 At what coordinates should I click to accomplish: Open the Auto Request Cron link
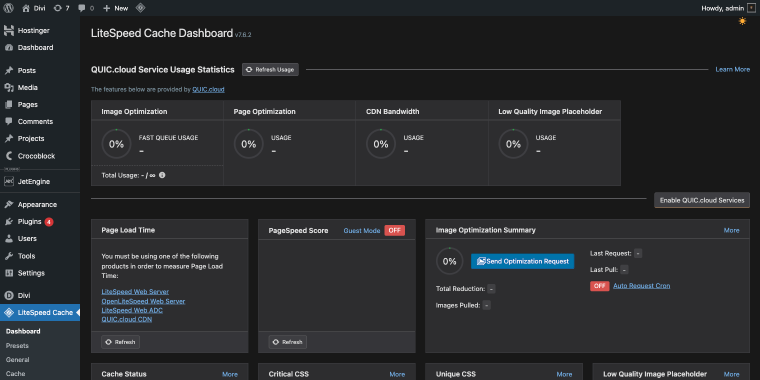(x=642, y=286)
